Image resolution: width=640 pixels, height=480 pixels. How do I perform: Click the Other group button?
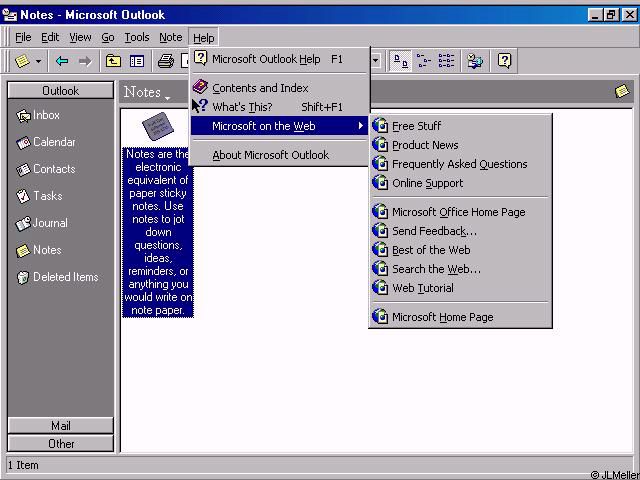pyautogui.click(x=60, y=443)
